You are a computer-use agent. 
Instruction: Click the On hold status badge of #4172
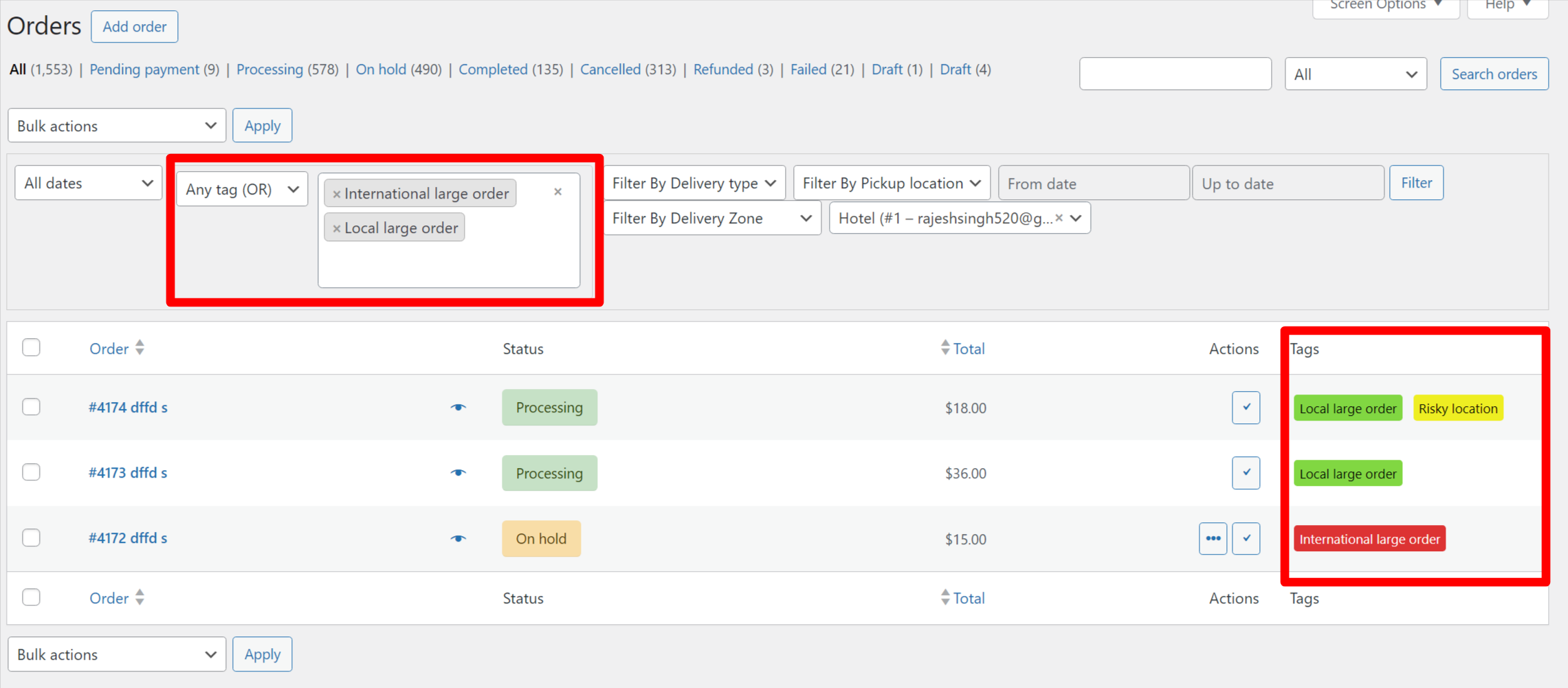coord(541,539)
